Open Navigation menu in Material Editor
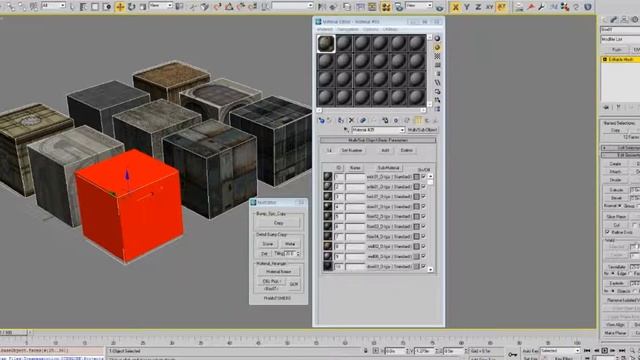The height and width of the screenshot is (360, 640). tap(348, 29)
